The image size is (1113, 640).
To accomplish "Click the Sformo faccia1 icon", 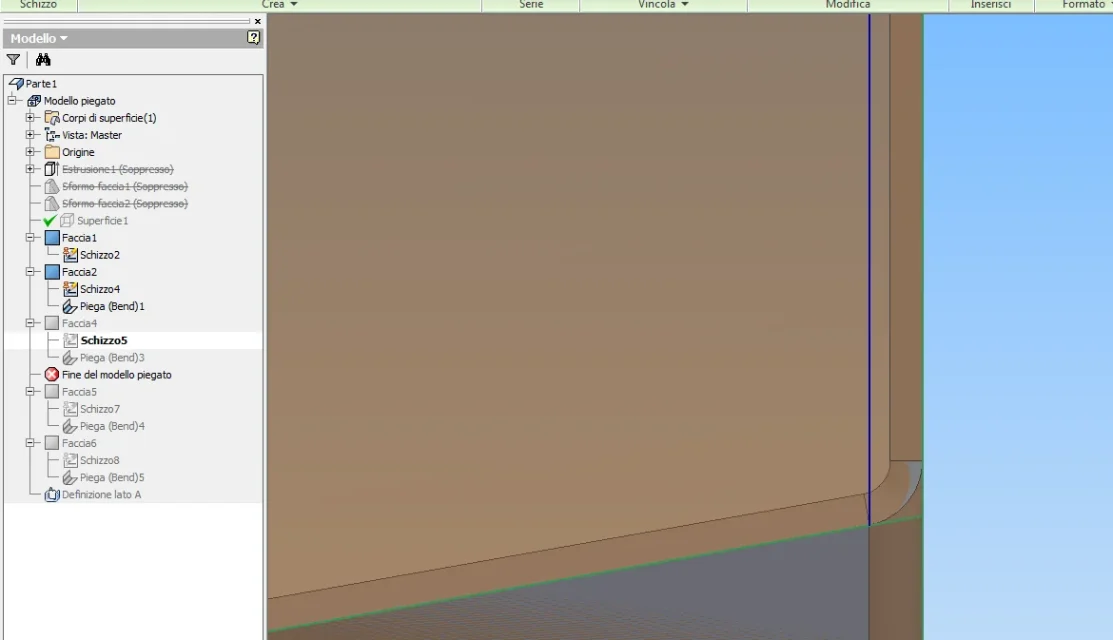I will point(52,186).
